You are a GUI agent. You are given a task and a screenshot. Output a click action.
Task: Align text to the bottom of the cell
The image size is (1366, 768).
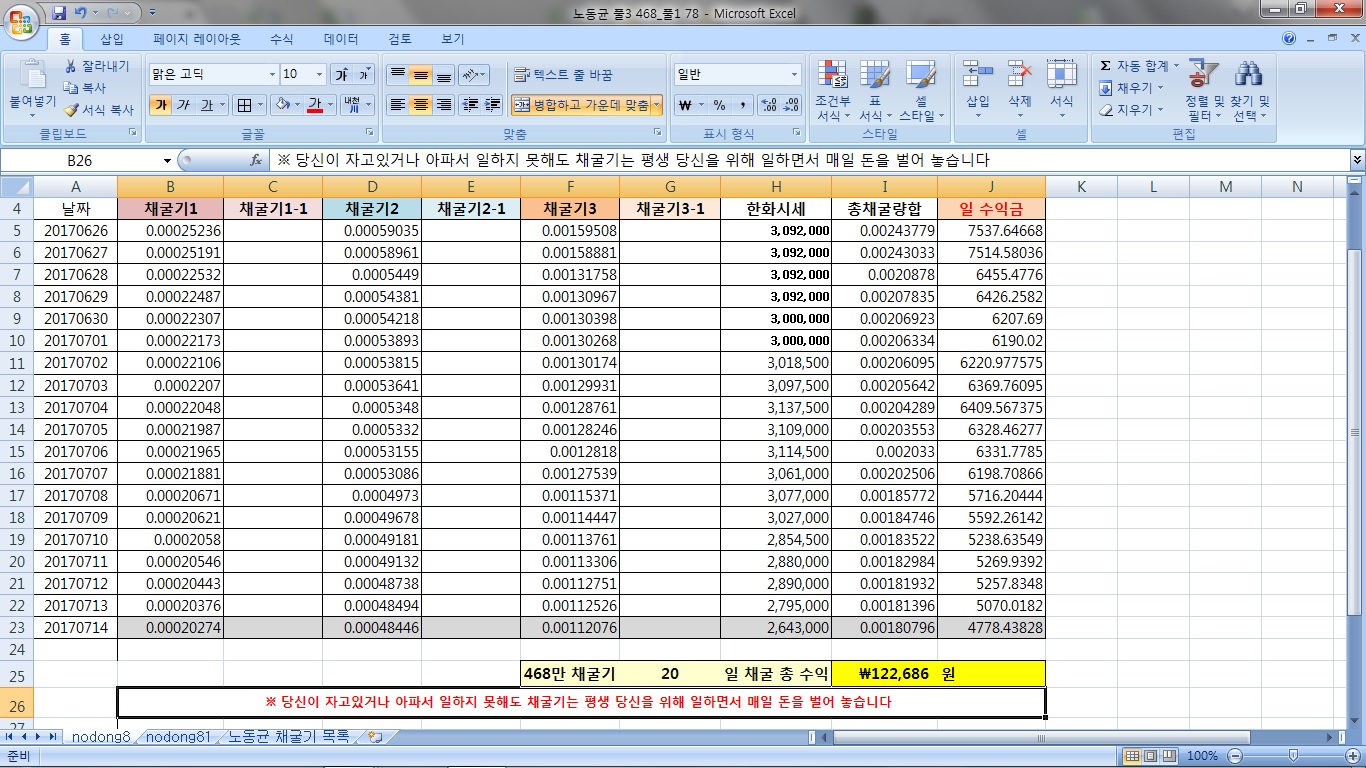pyautogui.click(x=444, y=75)
